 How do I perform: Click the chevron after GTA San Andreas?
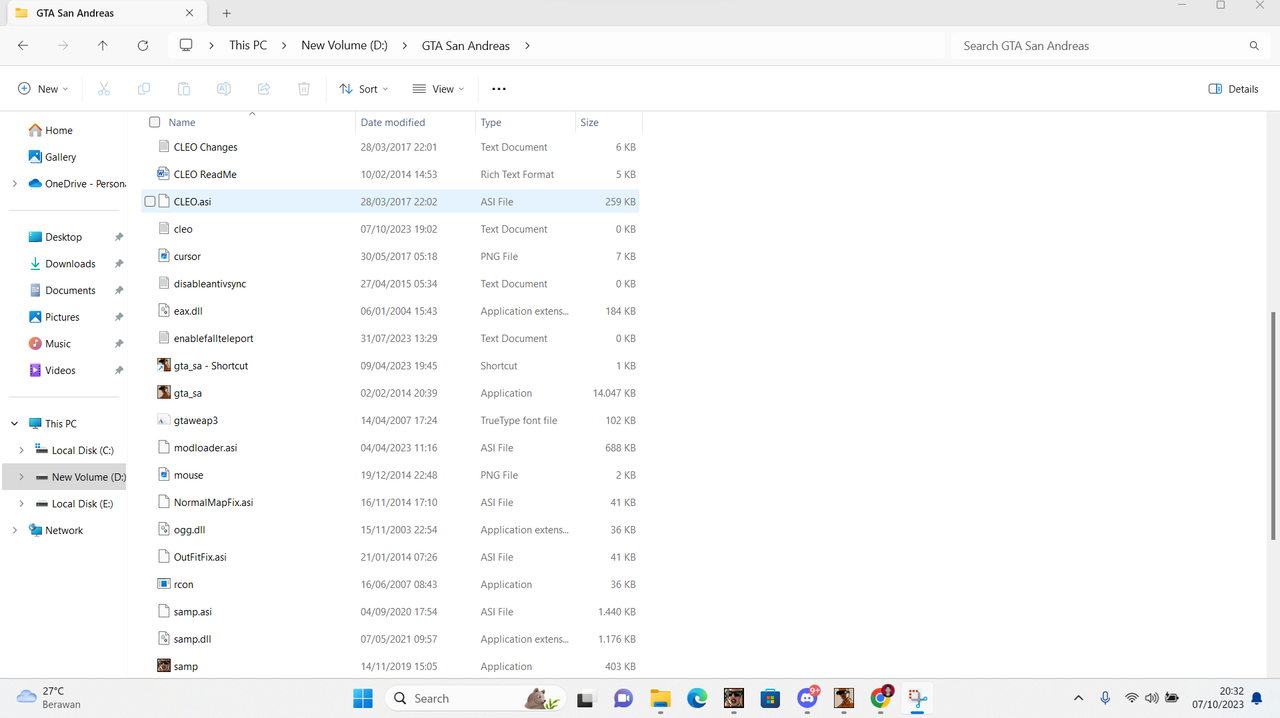(527, 46)
